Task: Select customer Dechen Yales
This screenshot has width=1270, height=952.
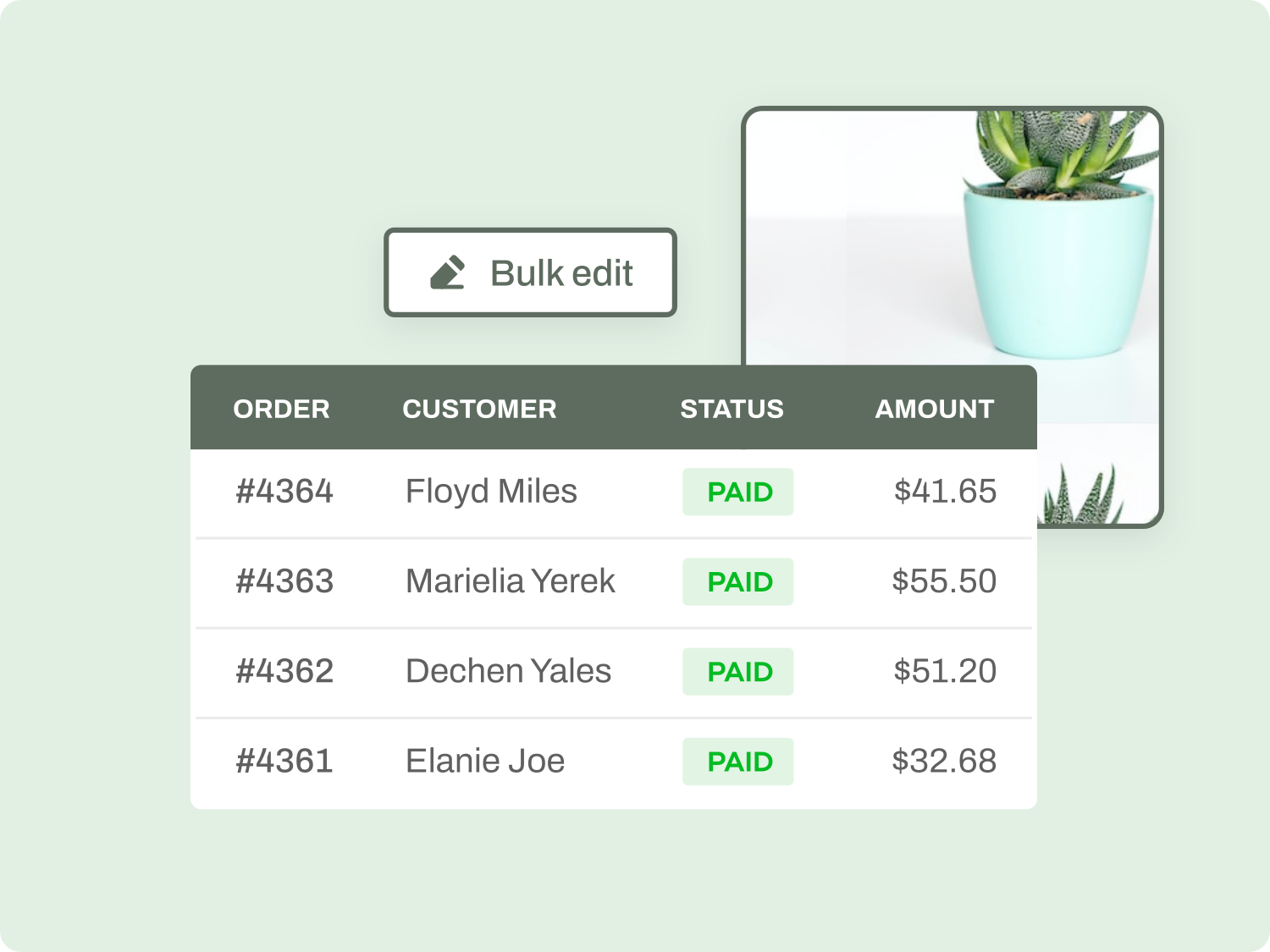Action: [508, 671]
